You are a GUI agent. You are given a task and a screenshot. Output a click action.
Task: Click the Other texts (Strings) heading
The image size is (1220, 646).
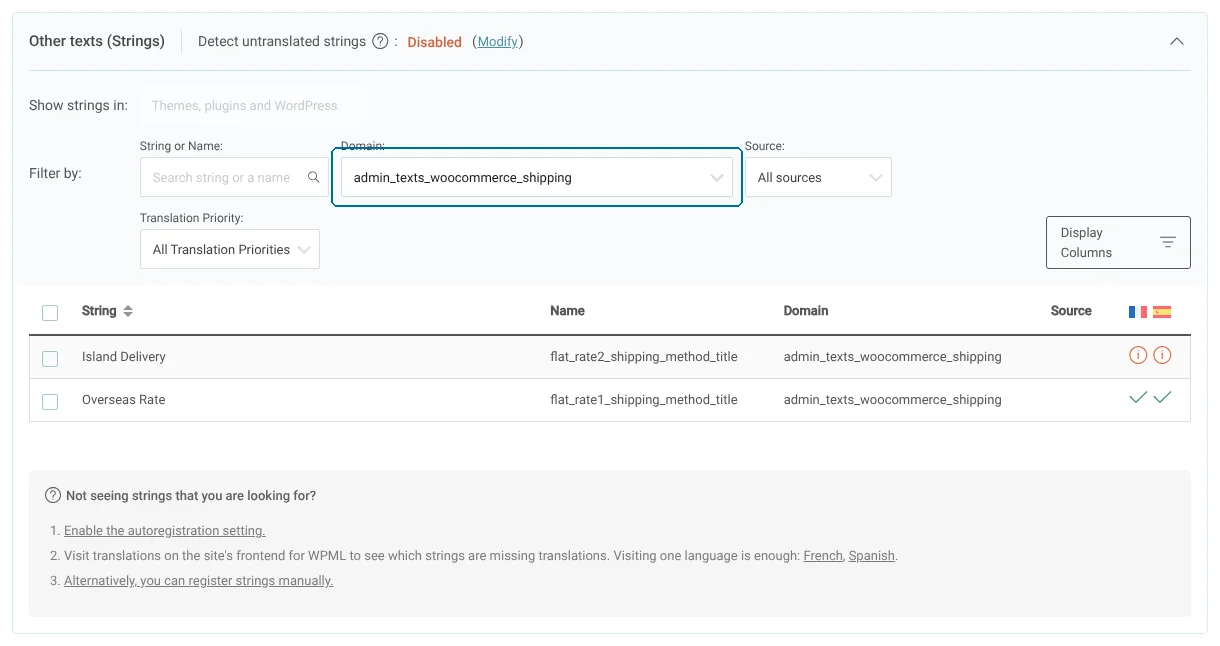[97, 41]
